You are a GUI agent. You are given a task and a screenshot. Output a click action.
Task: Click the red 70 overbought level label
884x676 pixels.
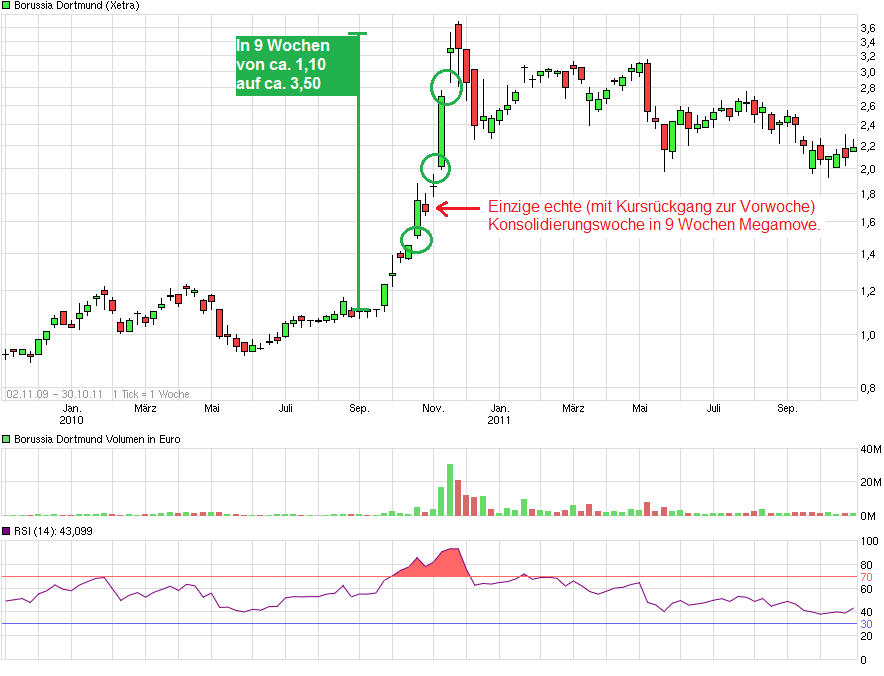[x=867, y=577]
